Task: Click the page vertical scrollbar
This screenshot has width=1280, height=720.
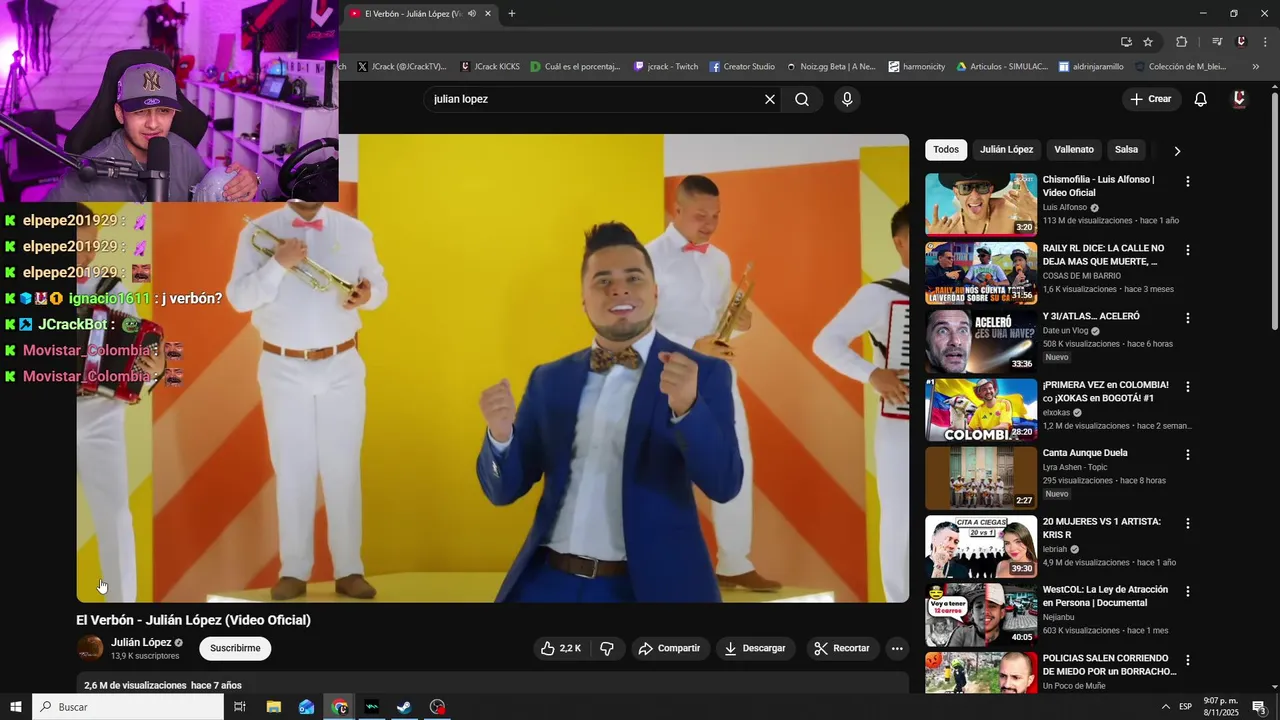Action: 1274,210
